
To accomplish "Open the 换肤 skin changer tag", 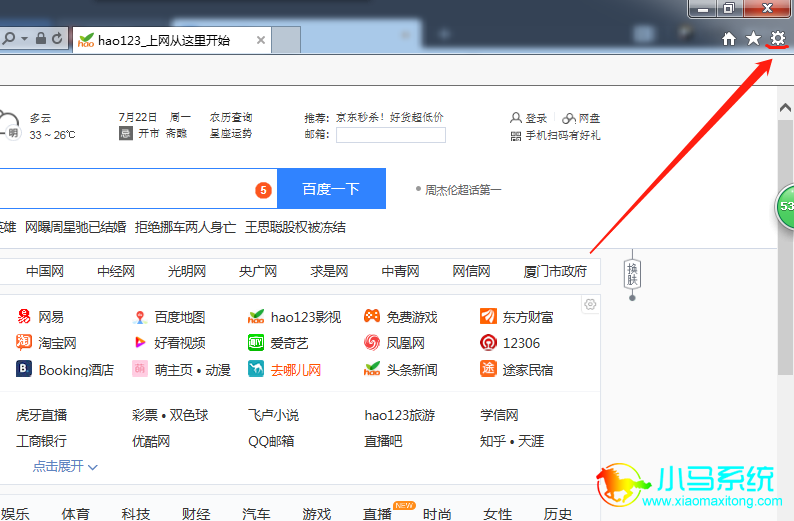I will click(632, 274).
